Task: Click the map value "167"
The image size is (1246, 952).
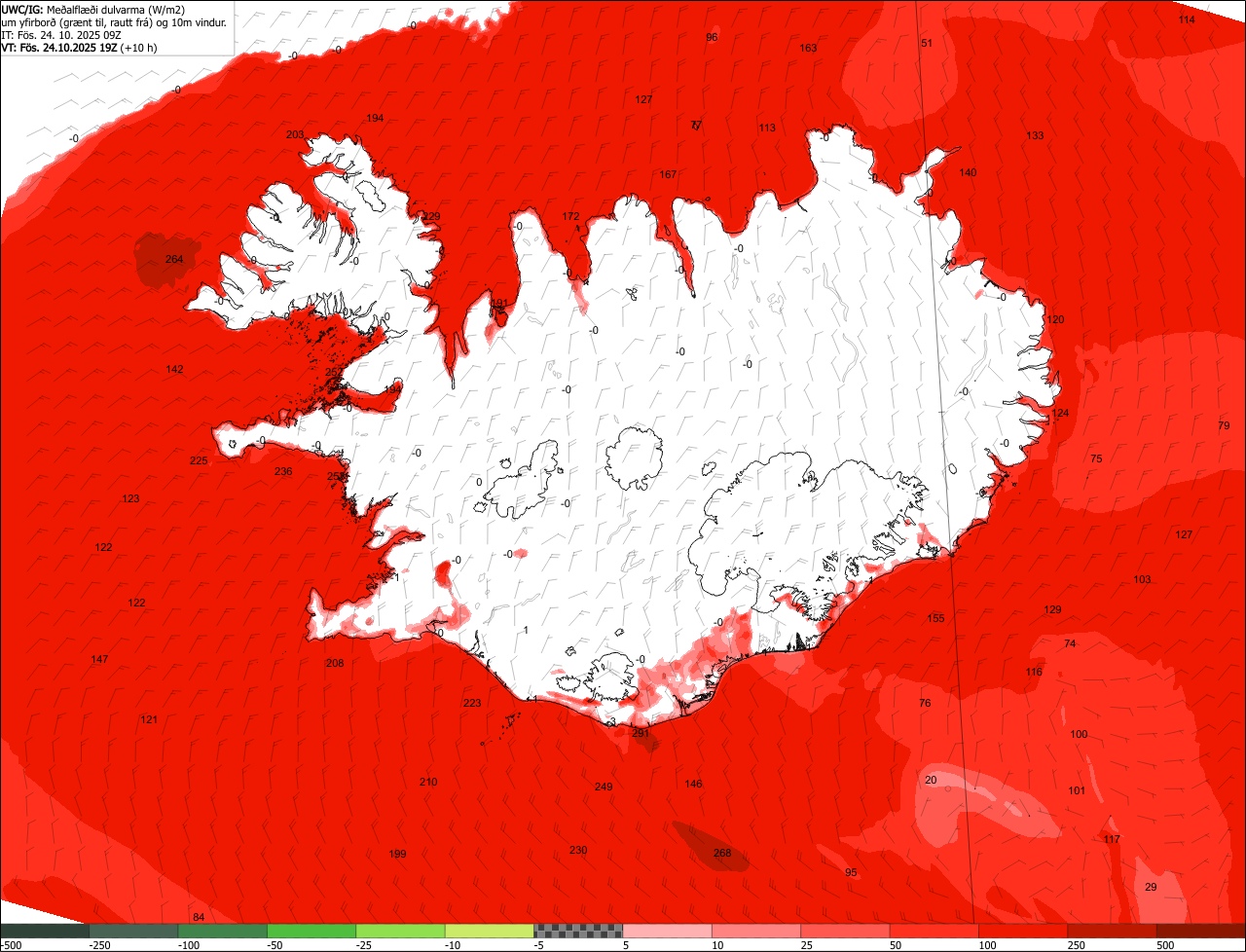Action: pos(668,175)
